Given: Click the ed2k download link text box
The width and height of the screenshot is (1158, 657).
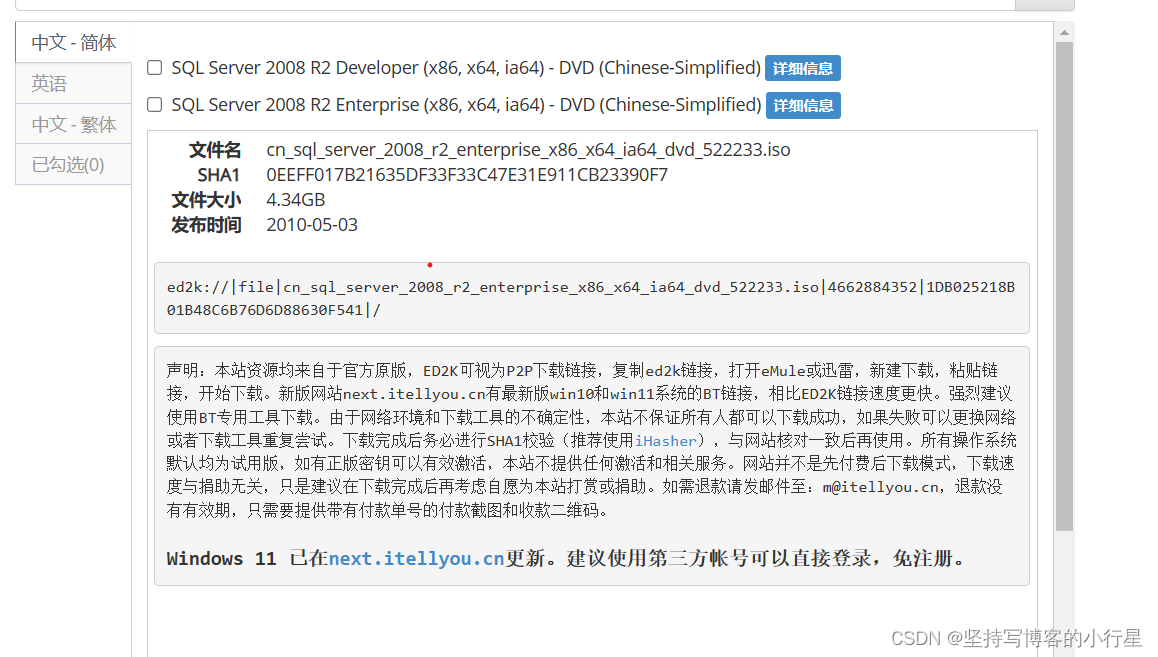Looking at the screenshot, I should click(592, 298).
